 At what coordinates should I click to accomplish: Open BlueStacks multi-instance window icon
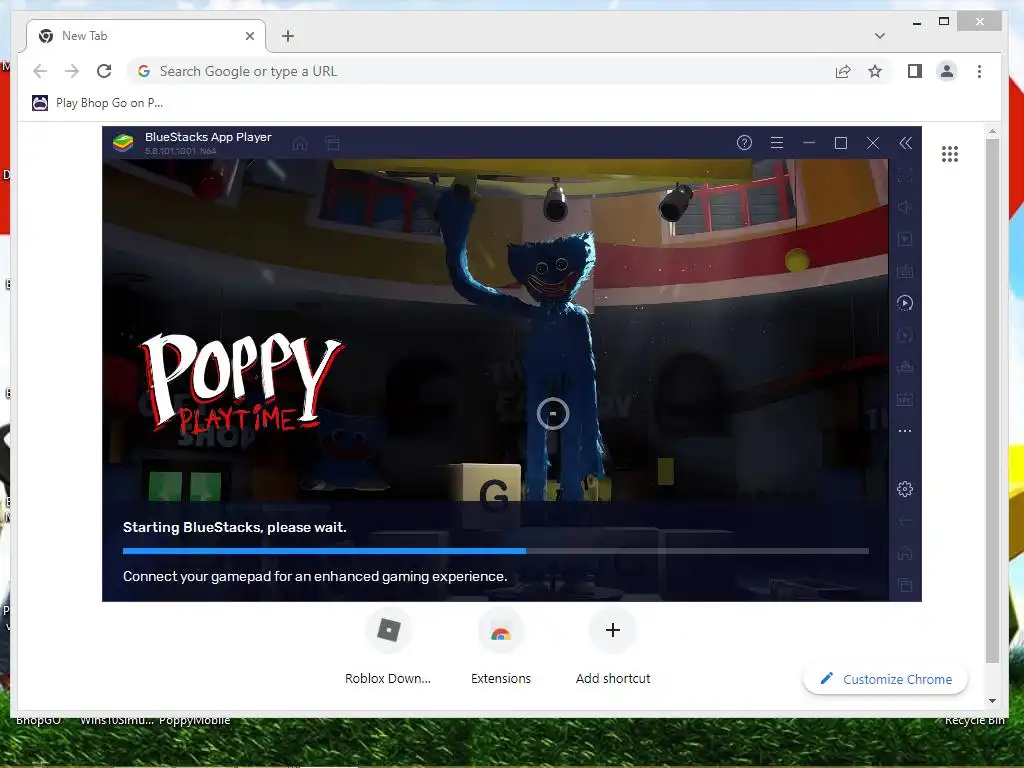tap(332, 143)
